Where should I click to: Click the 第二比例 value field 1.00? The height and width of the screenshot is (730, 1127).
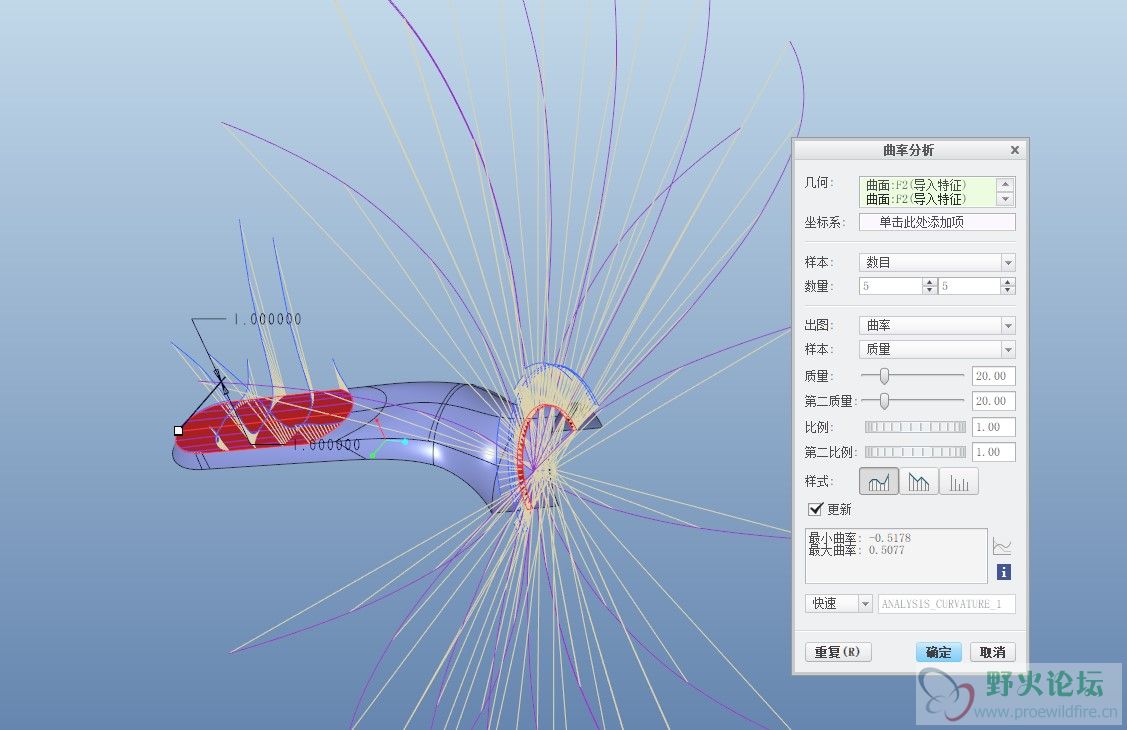coord(993,452)
